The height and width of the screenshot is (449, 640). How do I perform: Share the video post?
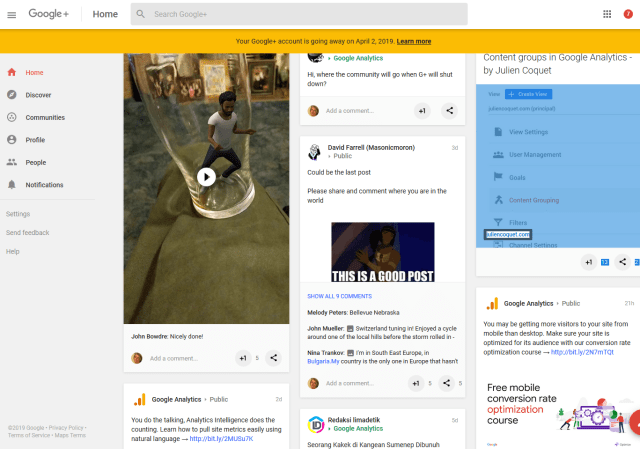pyautogui.click(x=273, y=358)
